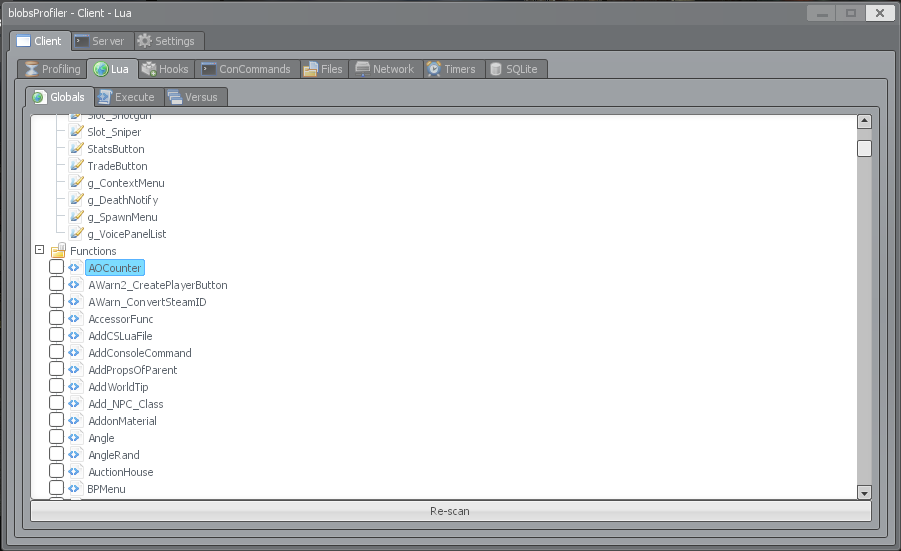This screenshot has height=551, width=901.
Task: Open the Timers tab
Action: pyautogui.click(x=453, y=69)
